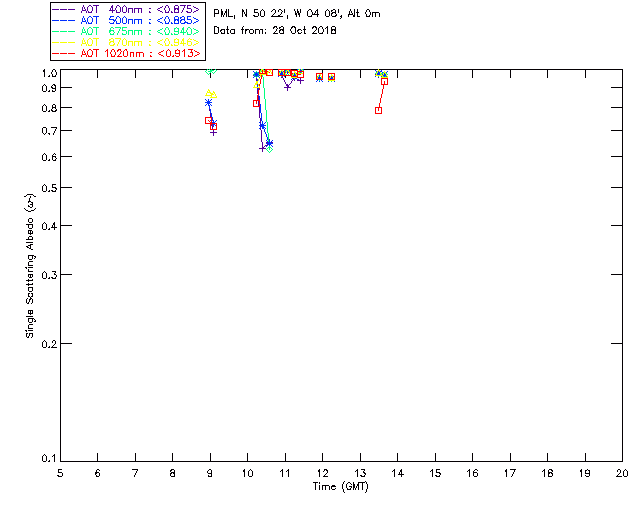Select the red square marker near albedo 0.82
Image resolution: width=640 pixels, height=512 pixels.
click(256, 104)
